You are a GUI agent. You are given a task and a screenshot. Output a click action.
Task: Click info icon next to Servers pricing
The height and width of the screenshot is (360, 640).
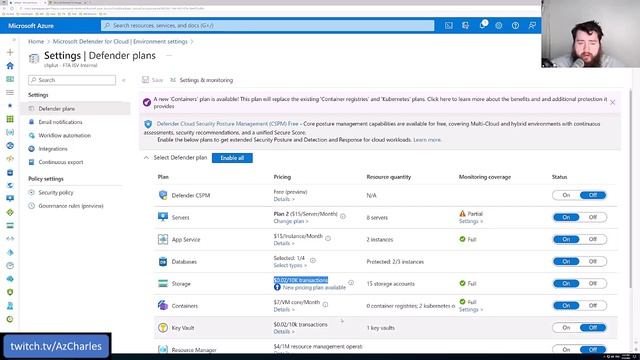pyautogui.click(x=343, y=216)
